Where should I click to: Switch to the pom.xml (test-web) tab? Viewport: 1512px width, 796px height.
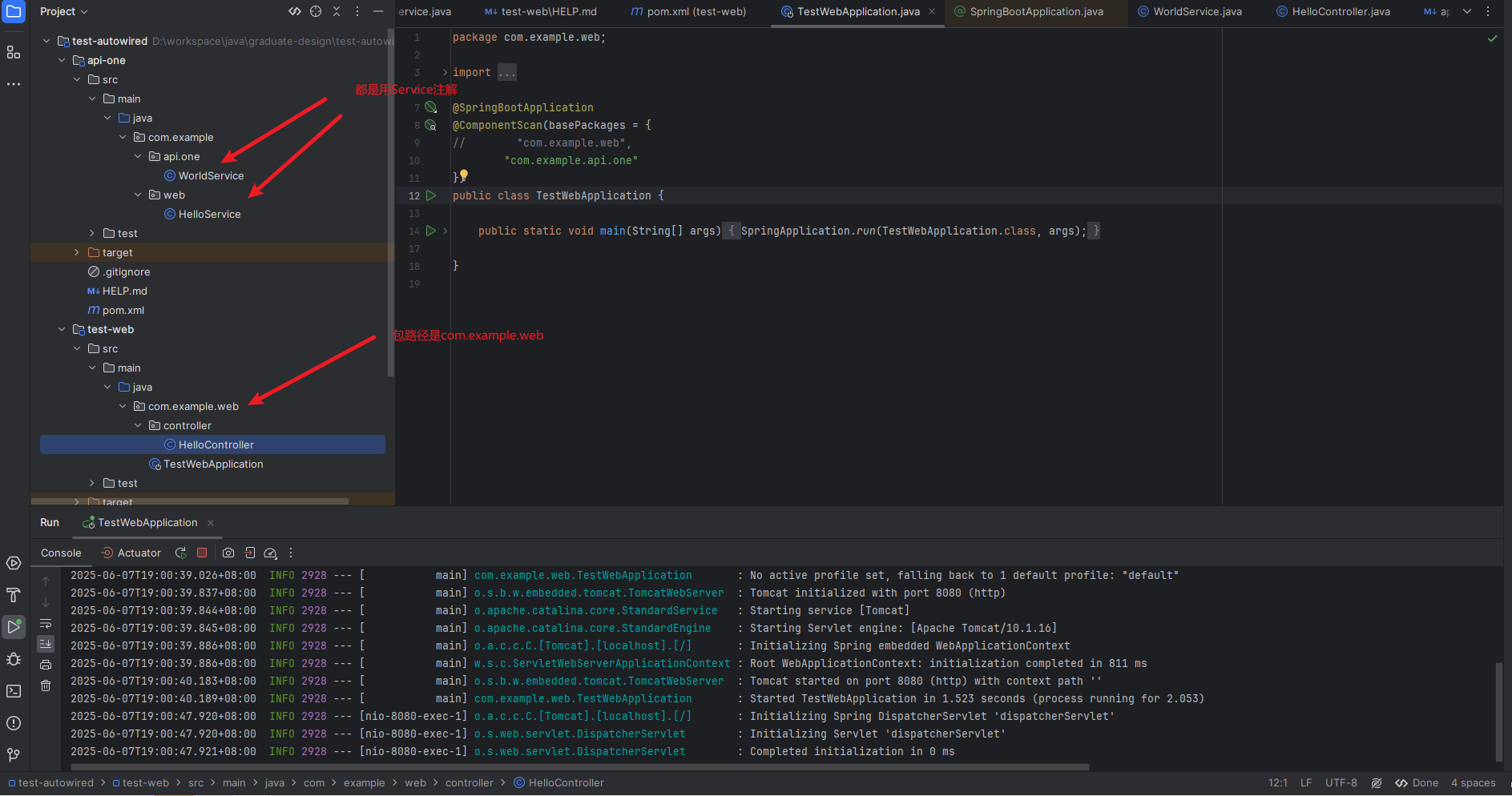click(x=688, y=11)
